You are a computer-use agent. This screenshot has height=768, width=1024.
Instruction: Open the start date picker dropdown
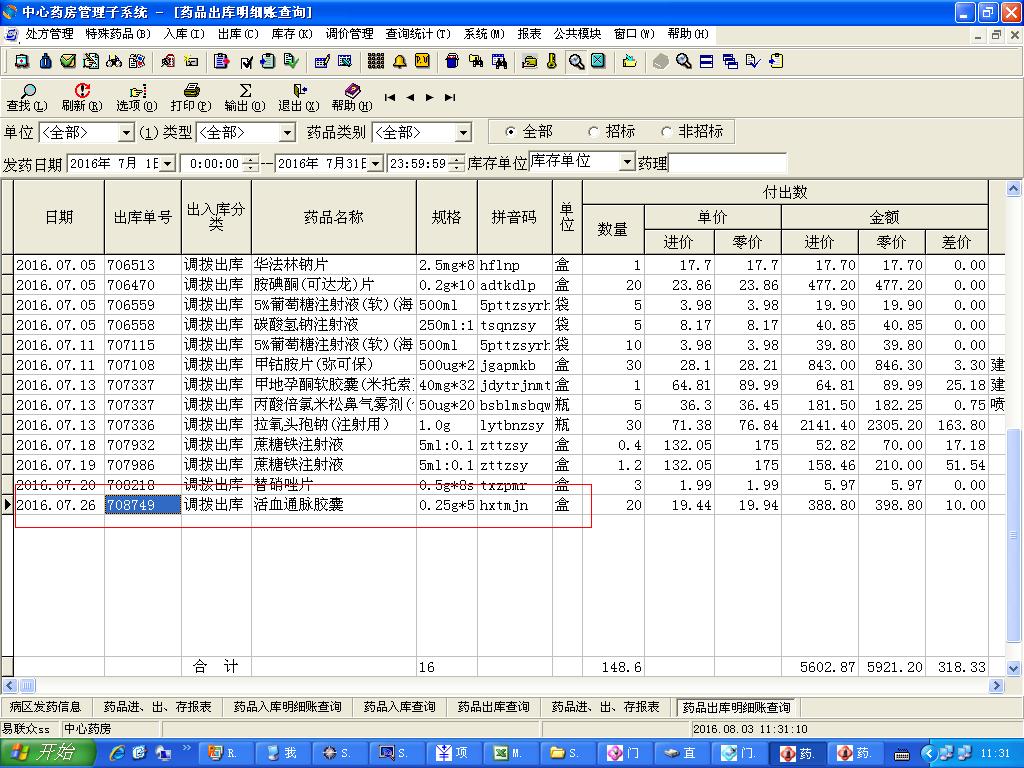168,163
